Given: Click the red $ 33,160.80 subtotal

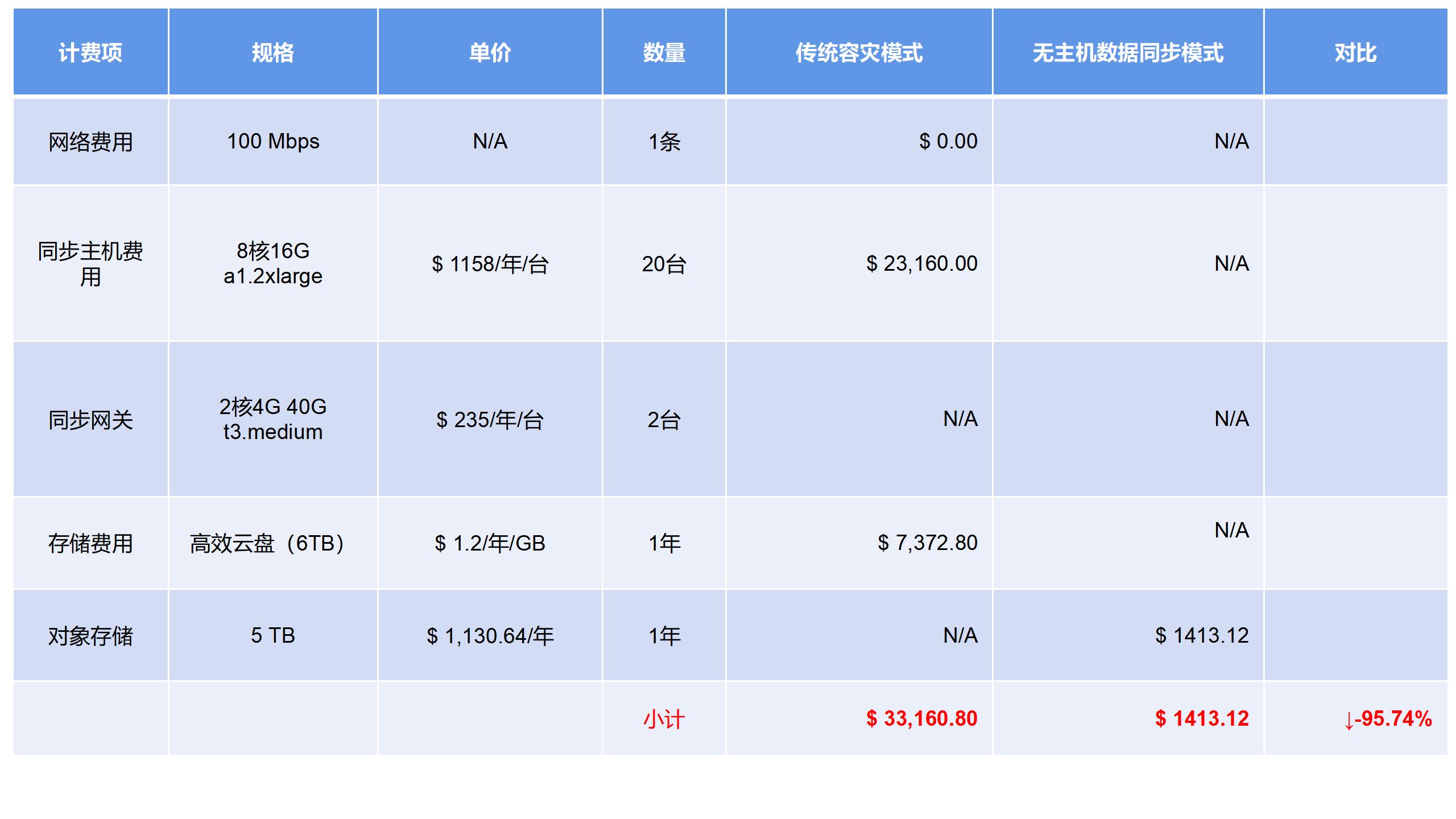Looking at the screenshot, I should (x=921, y=718).
